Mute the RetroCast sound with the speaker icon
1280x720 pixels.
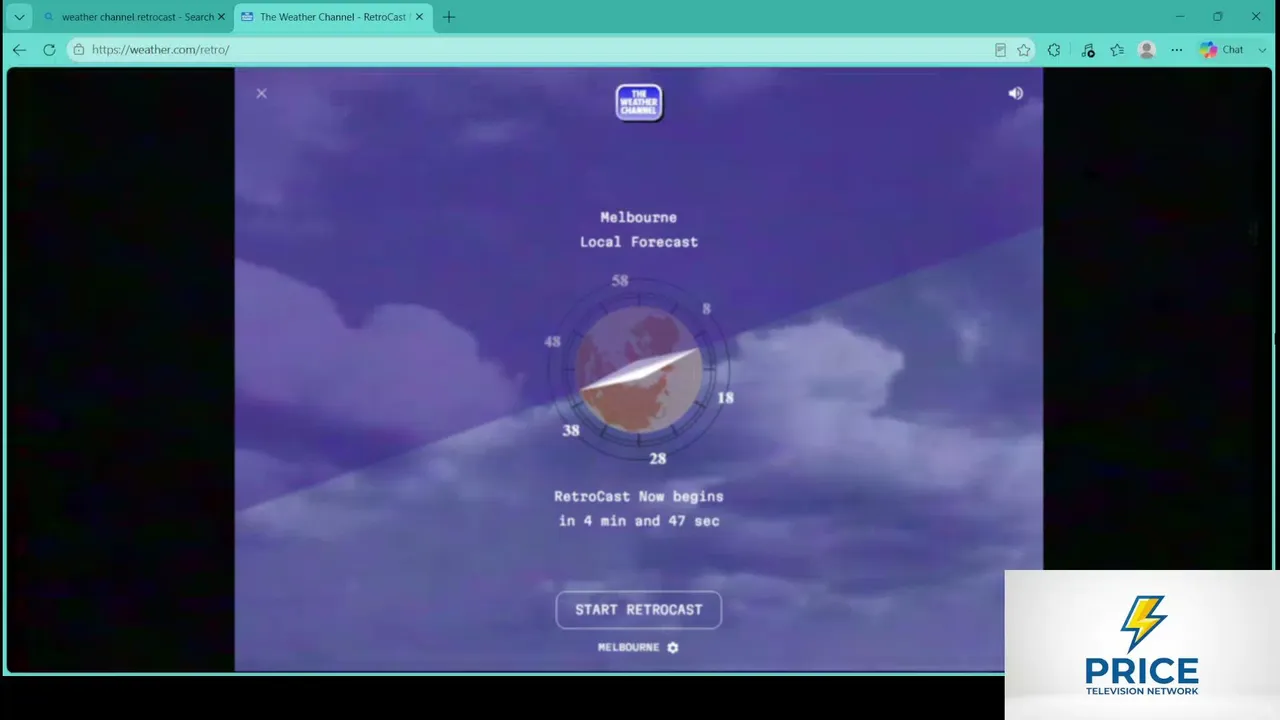tap(1015, 93)
